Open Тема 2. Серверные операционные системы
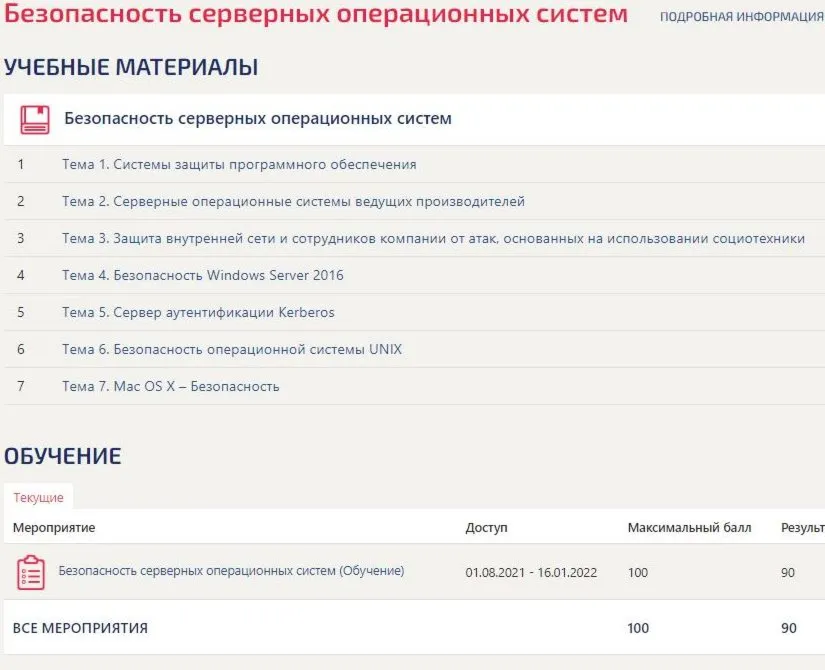The width and height of the screenshot is (825, 670). coord(293,201)
